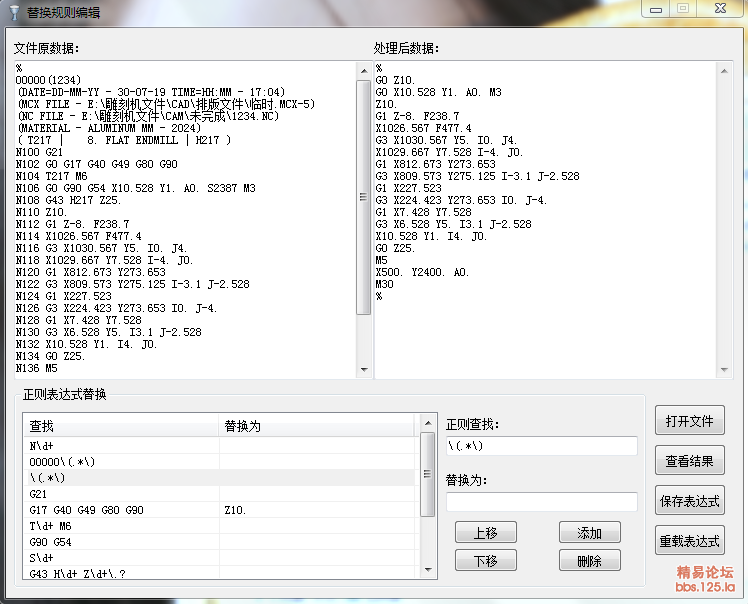
Task: Click X1026.567 F477.4 in processed data
Action: coord(423,128)
